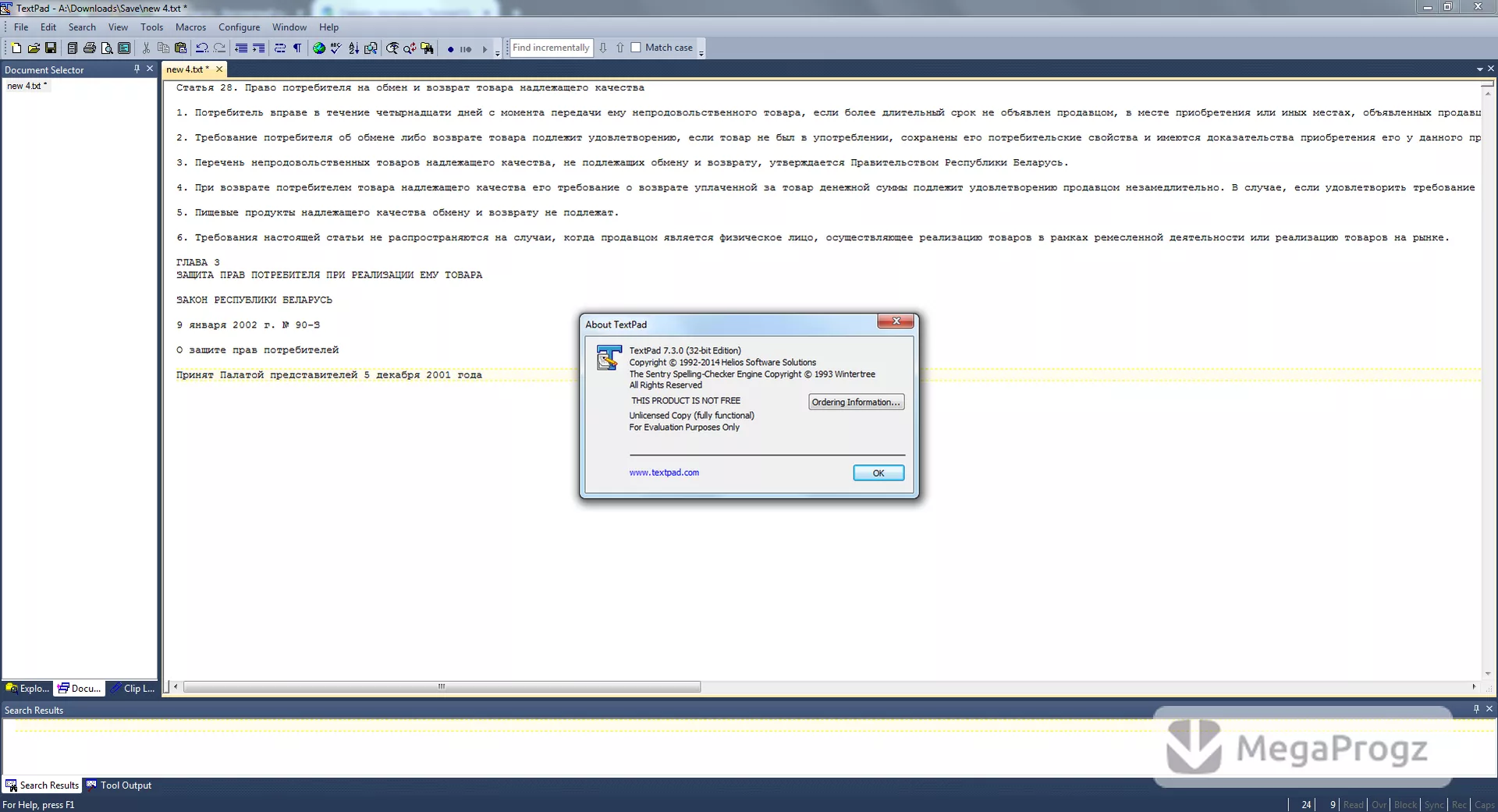1498x812 pixels.
Task: Click the Copy toolbar icon
Action: tap(163, 48)
